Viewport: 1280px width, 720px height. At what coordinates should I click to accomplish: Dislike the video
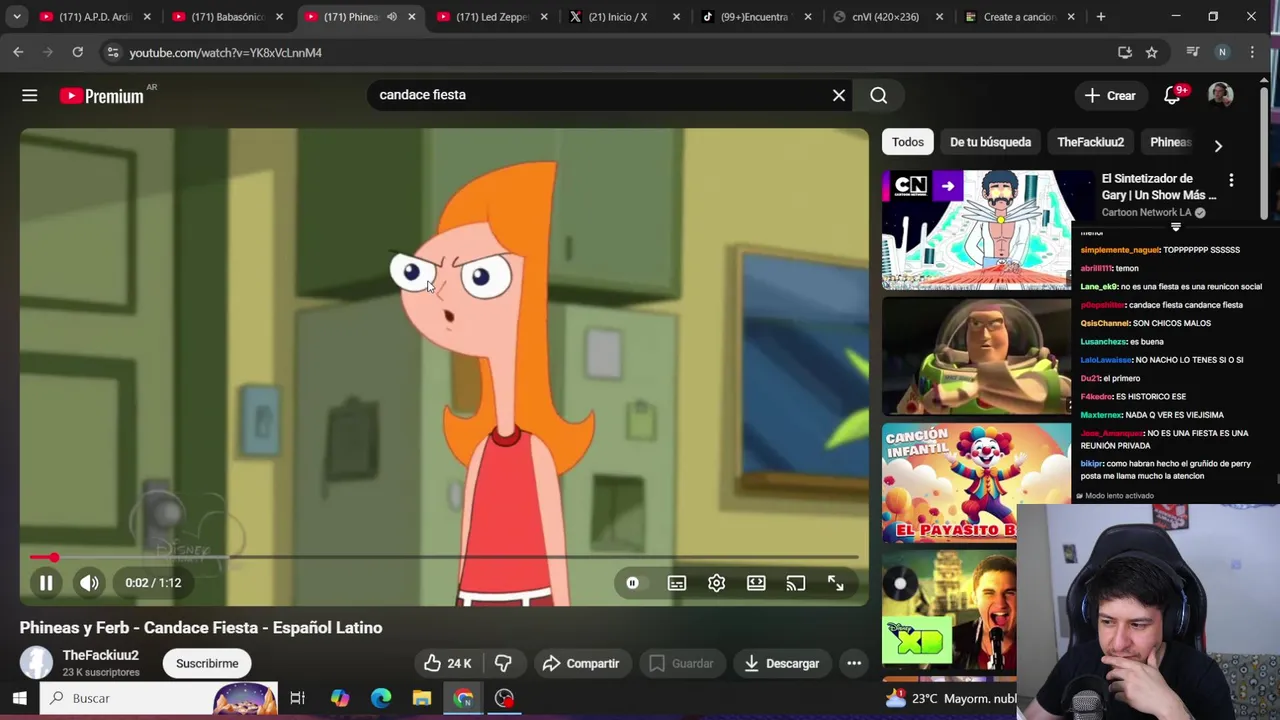(x=503, y=663)
